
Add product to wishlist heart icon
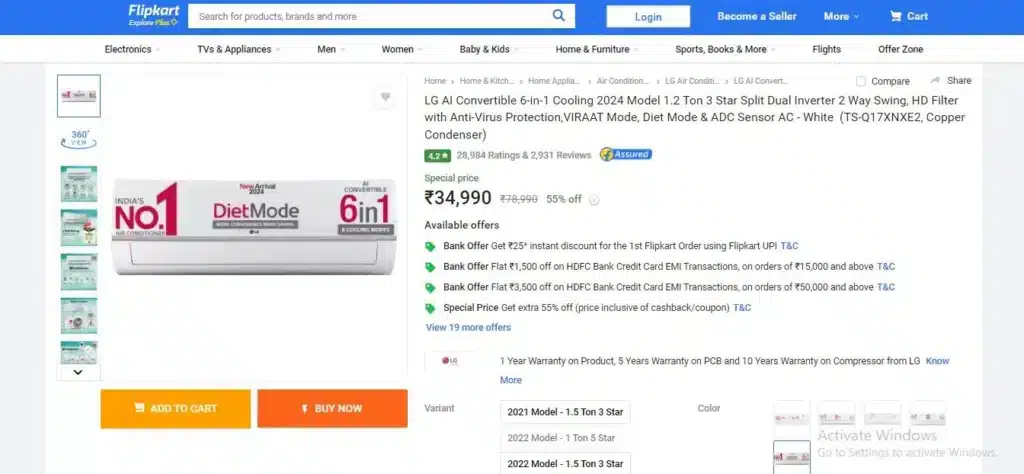(385, 97)
